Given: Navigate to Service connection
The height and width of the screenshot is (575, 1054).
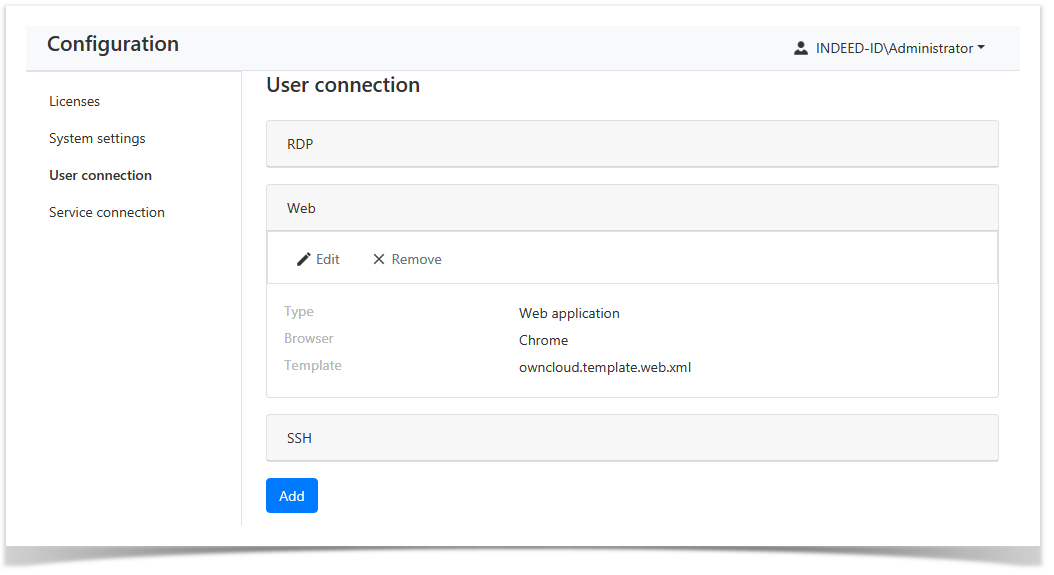Looking at the screenshot, I should [x=107, y=212].
